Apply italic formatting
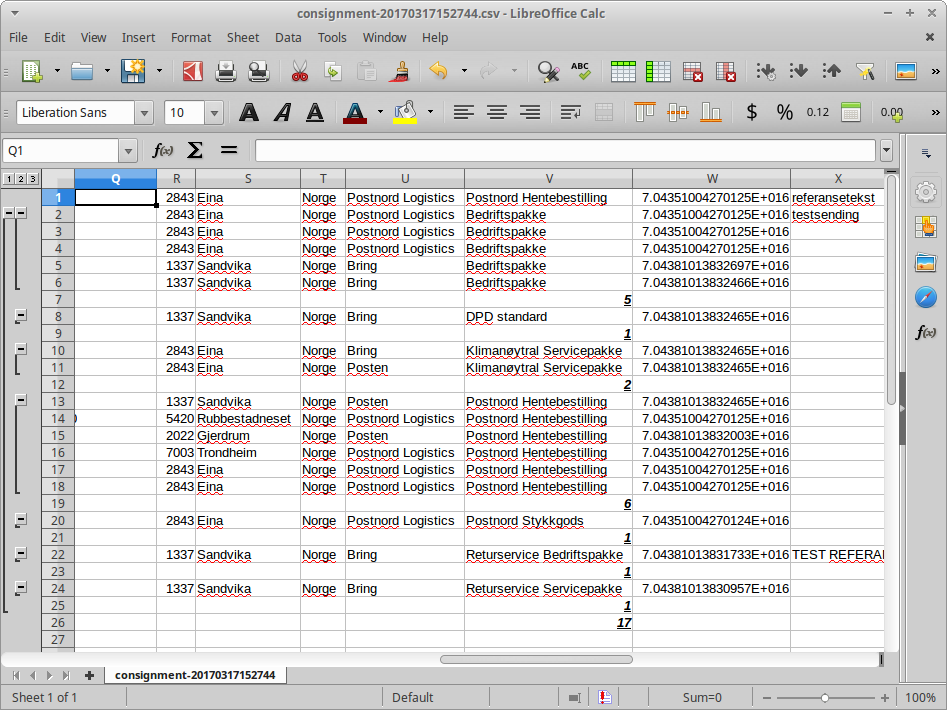Image resolution: width=947 pixels, height=710 pixels. click(x=282, y=112)
